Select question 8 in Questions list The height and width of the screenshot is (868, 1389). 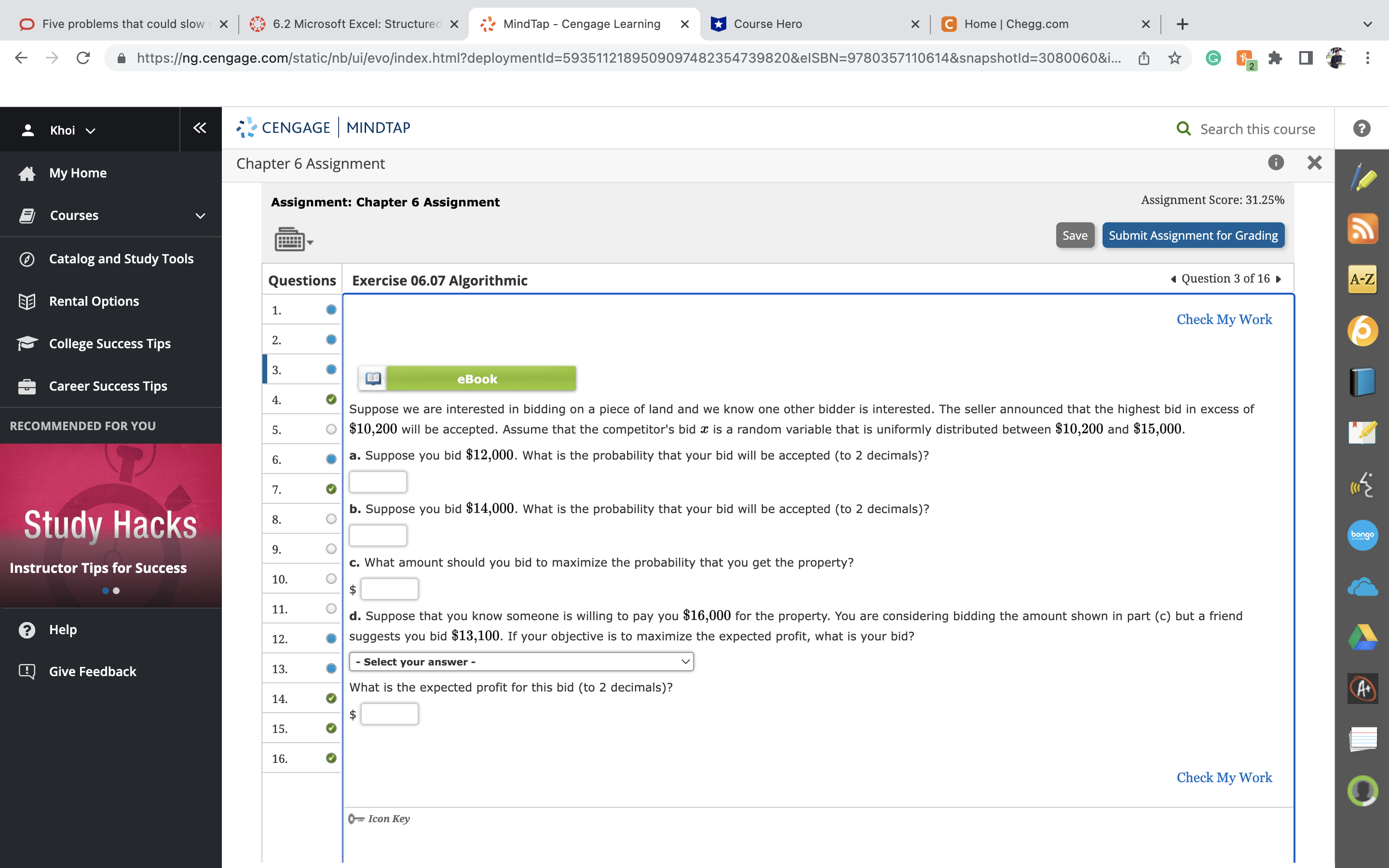click(302, 519)
